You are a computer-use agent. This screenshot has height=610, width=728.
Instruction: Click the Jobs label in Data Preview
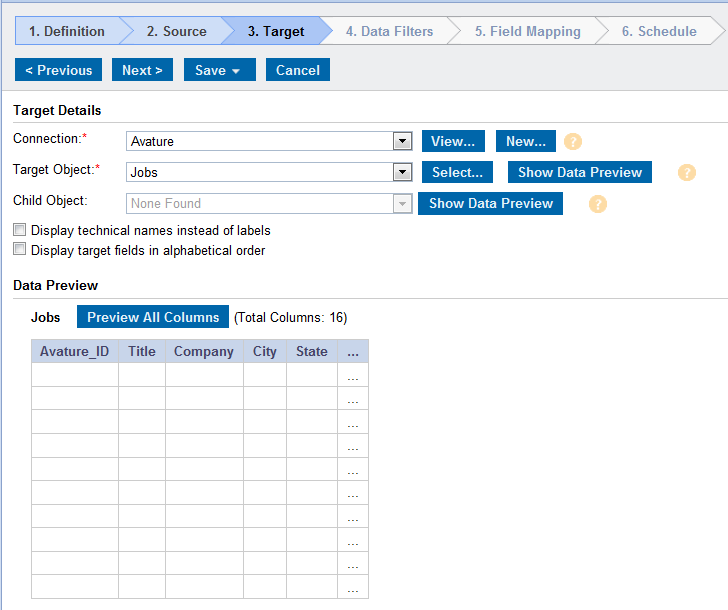[46, 318]
